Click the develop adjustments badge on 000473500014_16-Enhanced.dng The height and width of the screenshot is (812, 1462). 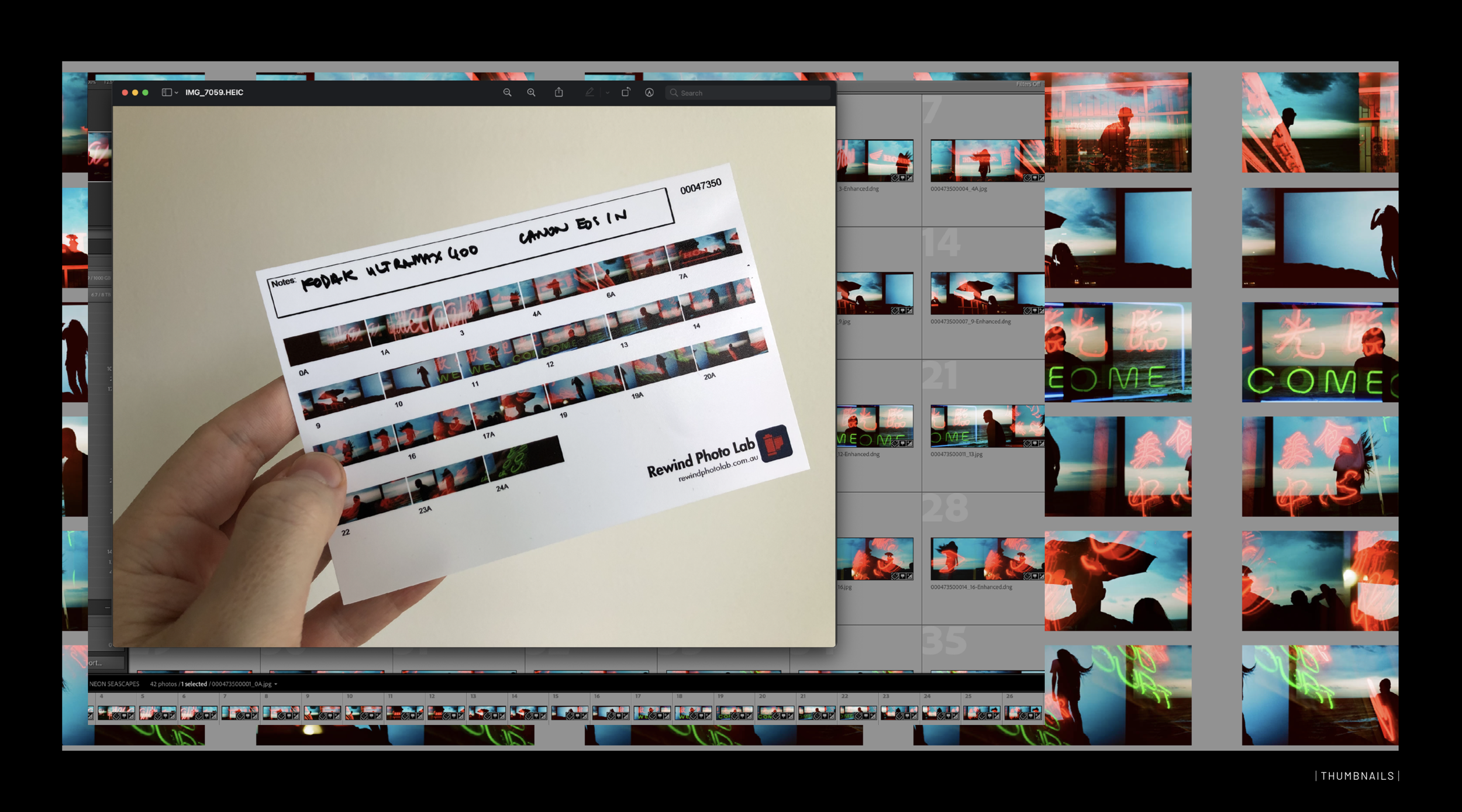(1042, 576)
